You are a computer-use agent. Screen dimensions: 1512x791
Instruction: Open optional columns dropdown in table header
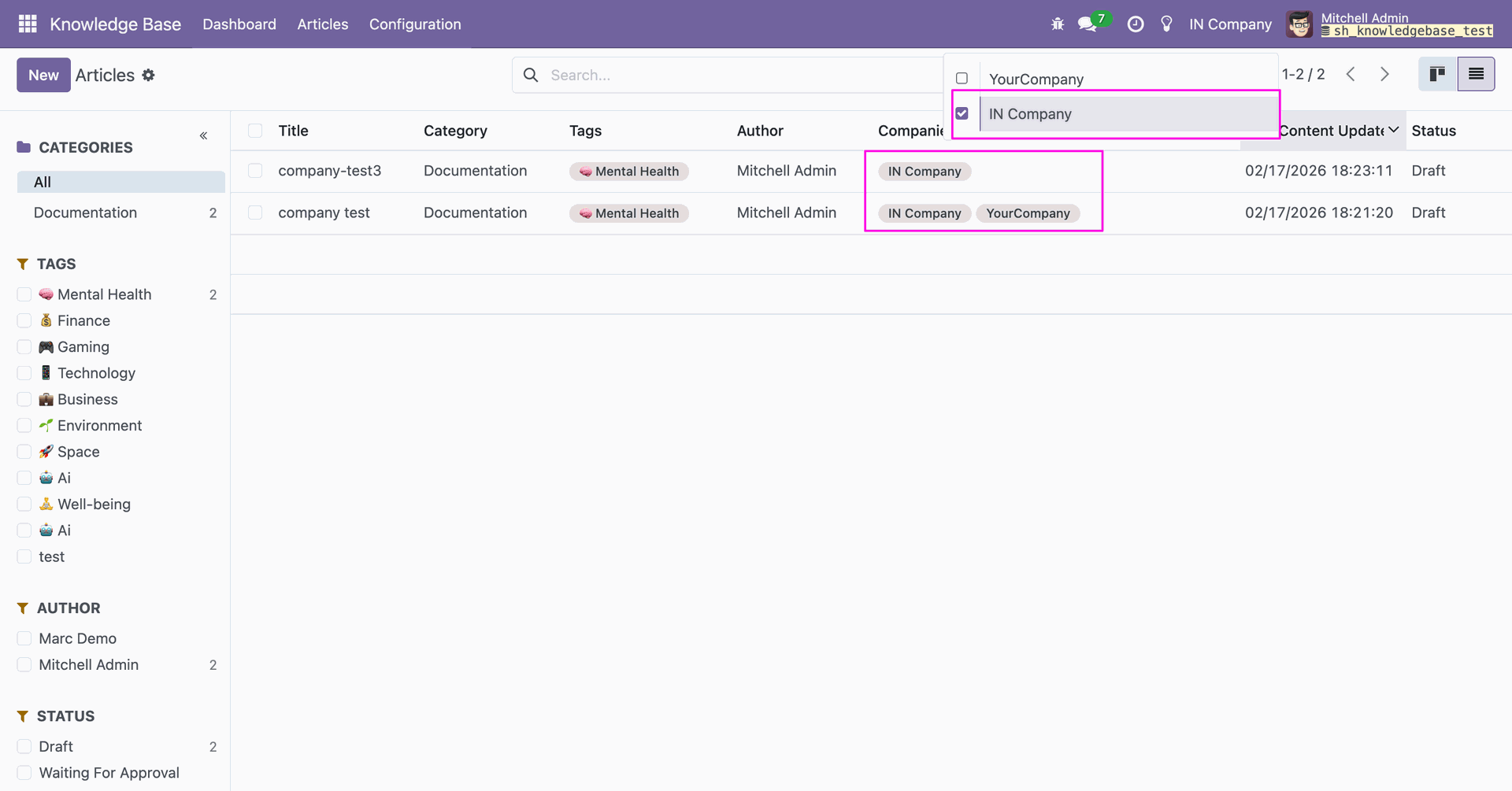[x=1394, y=130]
